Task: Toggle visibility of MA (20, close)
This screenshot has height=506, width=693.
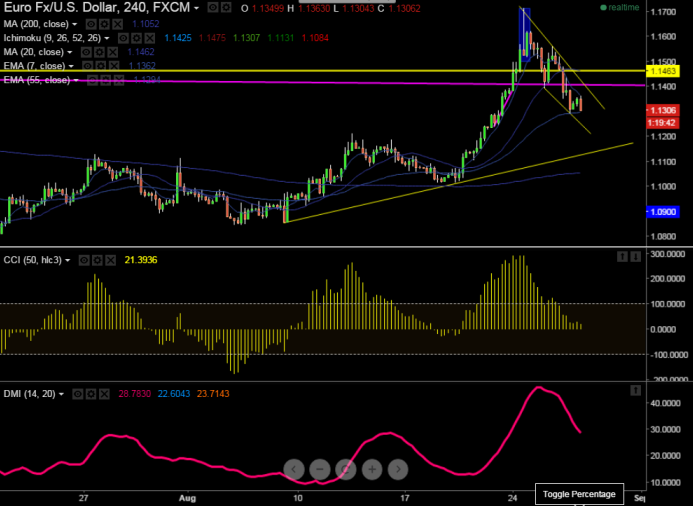Action: pyautogui.click(x=86, y=52)
